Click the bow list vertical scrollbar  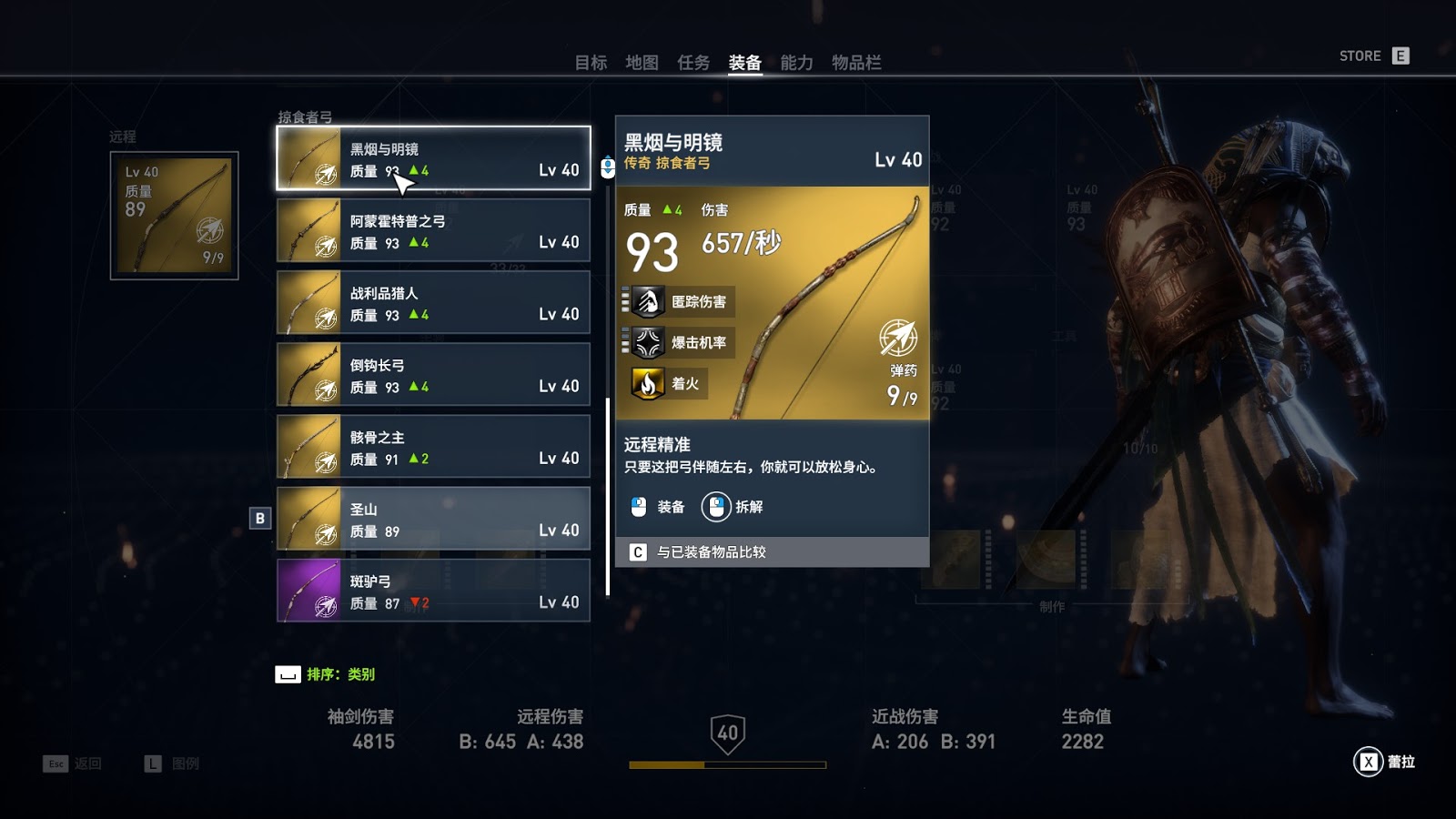608,496
